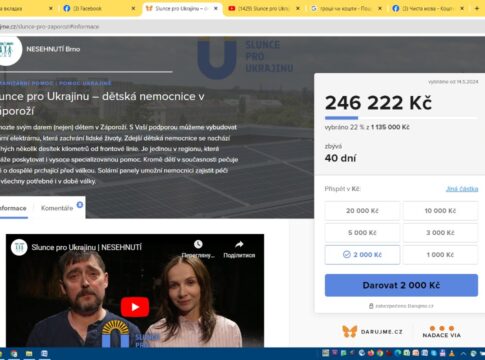Image resolution: width=485 pixels, height=360 pixels.
Task: Close the active Slunce pro Ukrajinu tab
Action: [x=216, y=8]
